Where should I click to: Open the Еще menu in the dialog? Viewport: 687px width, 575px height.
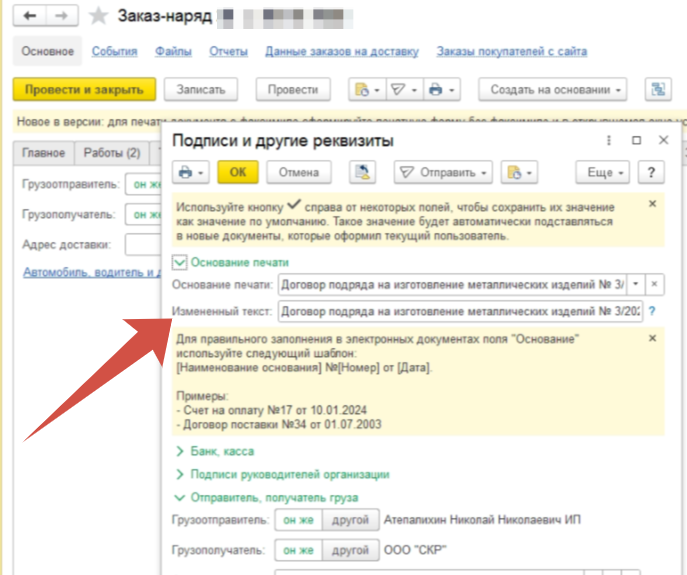click(602, 172)
